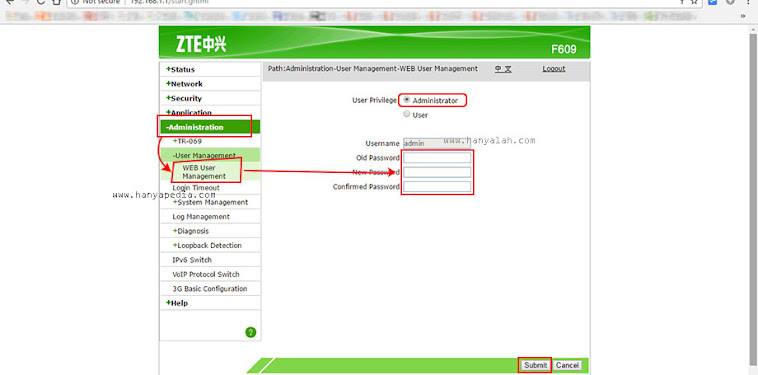Expand the Loopback Detection submenu

tap(207, 245)
